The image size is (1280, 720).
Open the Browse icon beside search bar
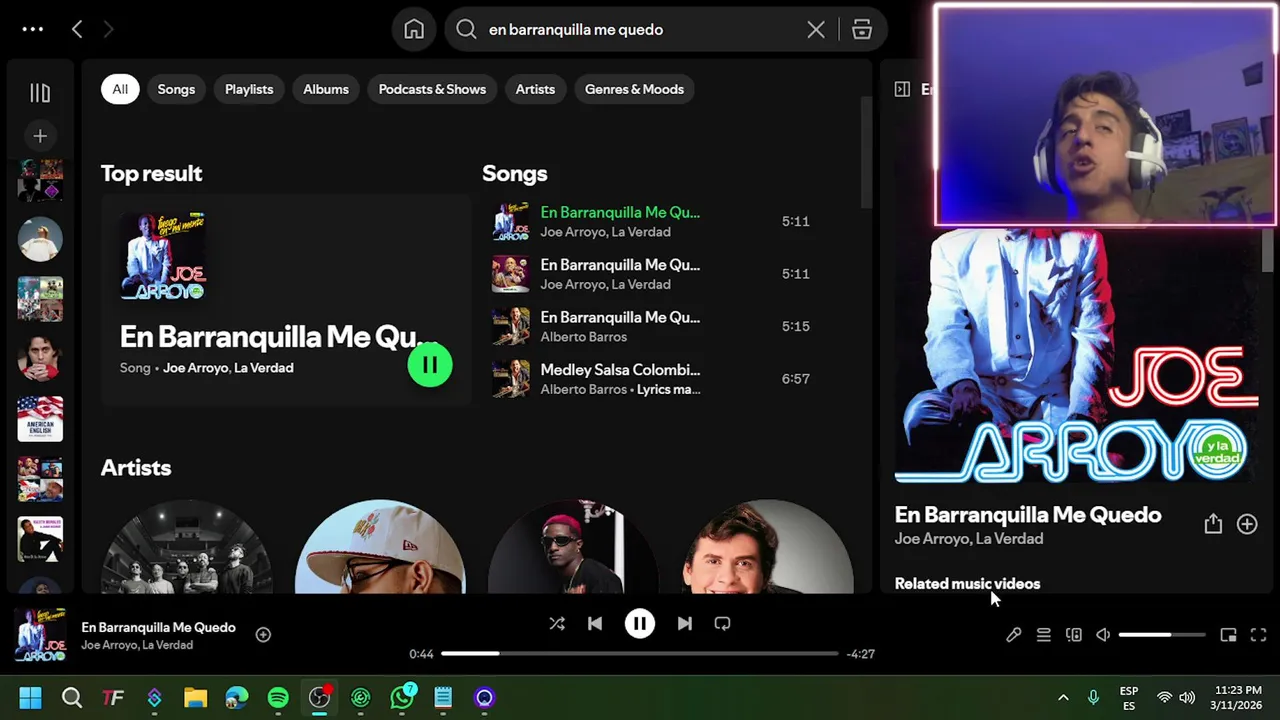click(x=862, y=29)
